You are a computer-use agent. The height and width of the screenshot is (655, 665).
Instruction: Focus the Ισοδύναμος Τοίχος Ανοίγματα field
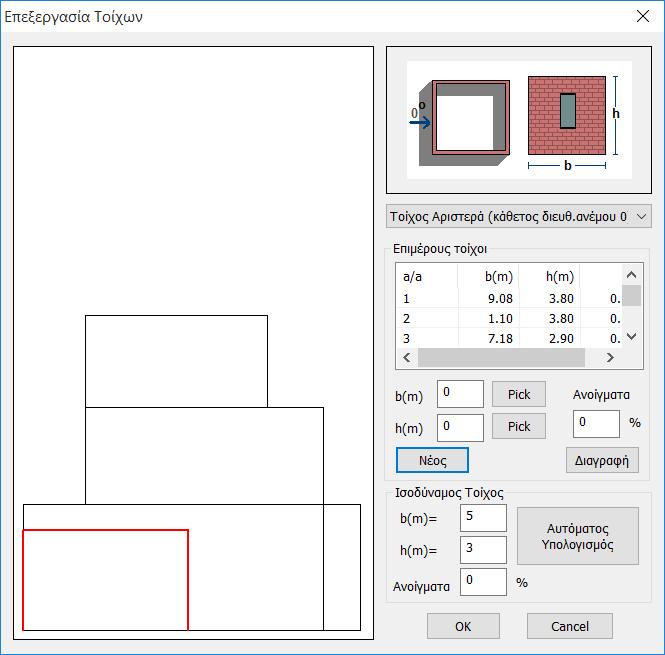click(483, 582)
